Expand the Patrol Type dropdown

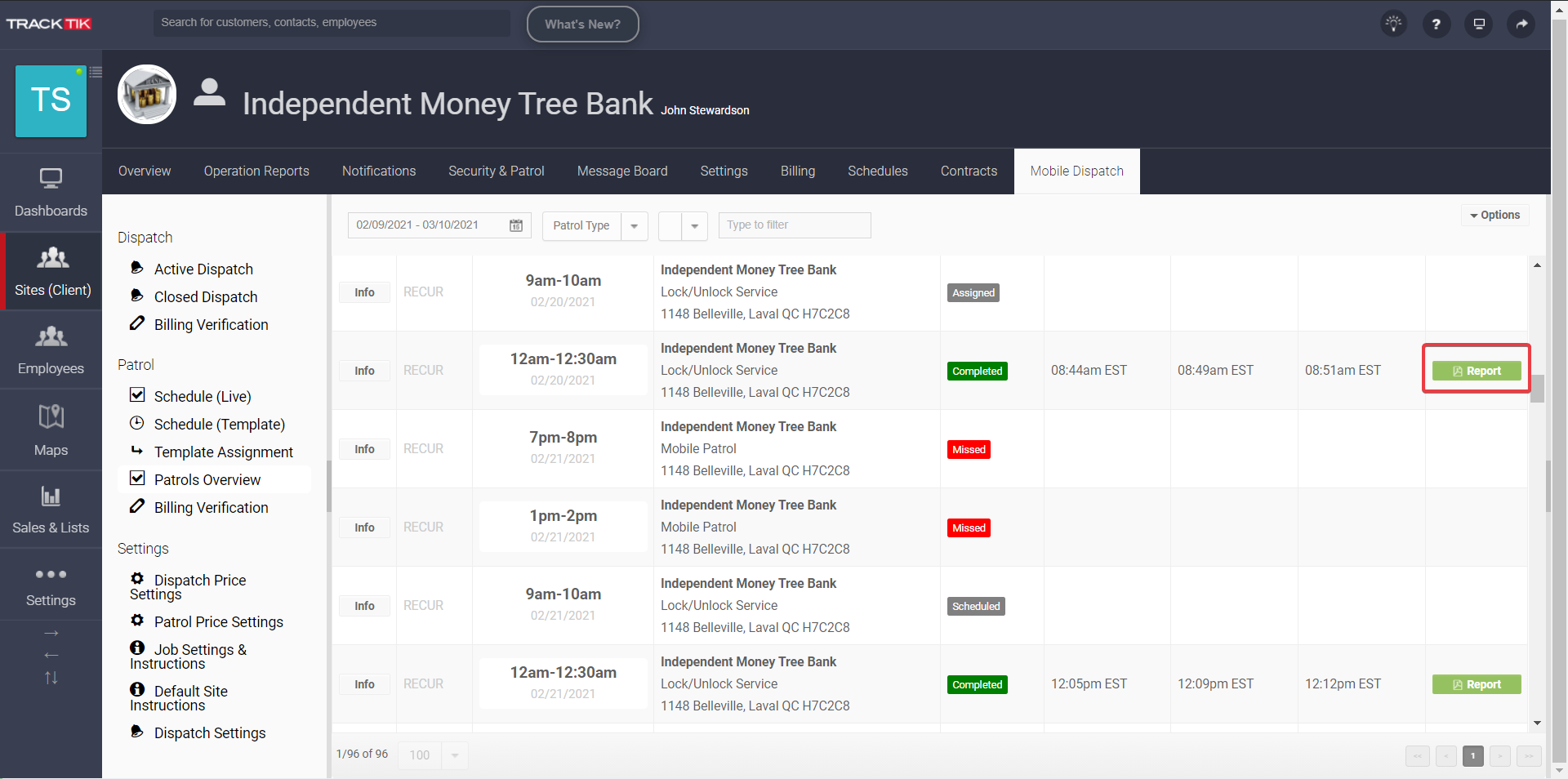pos(635,226)
